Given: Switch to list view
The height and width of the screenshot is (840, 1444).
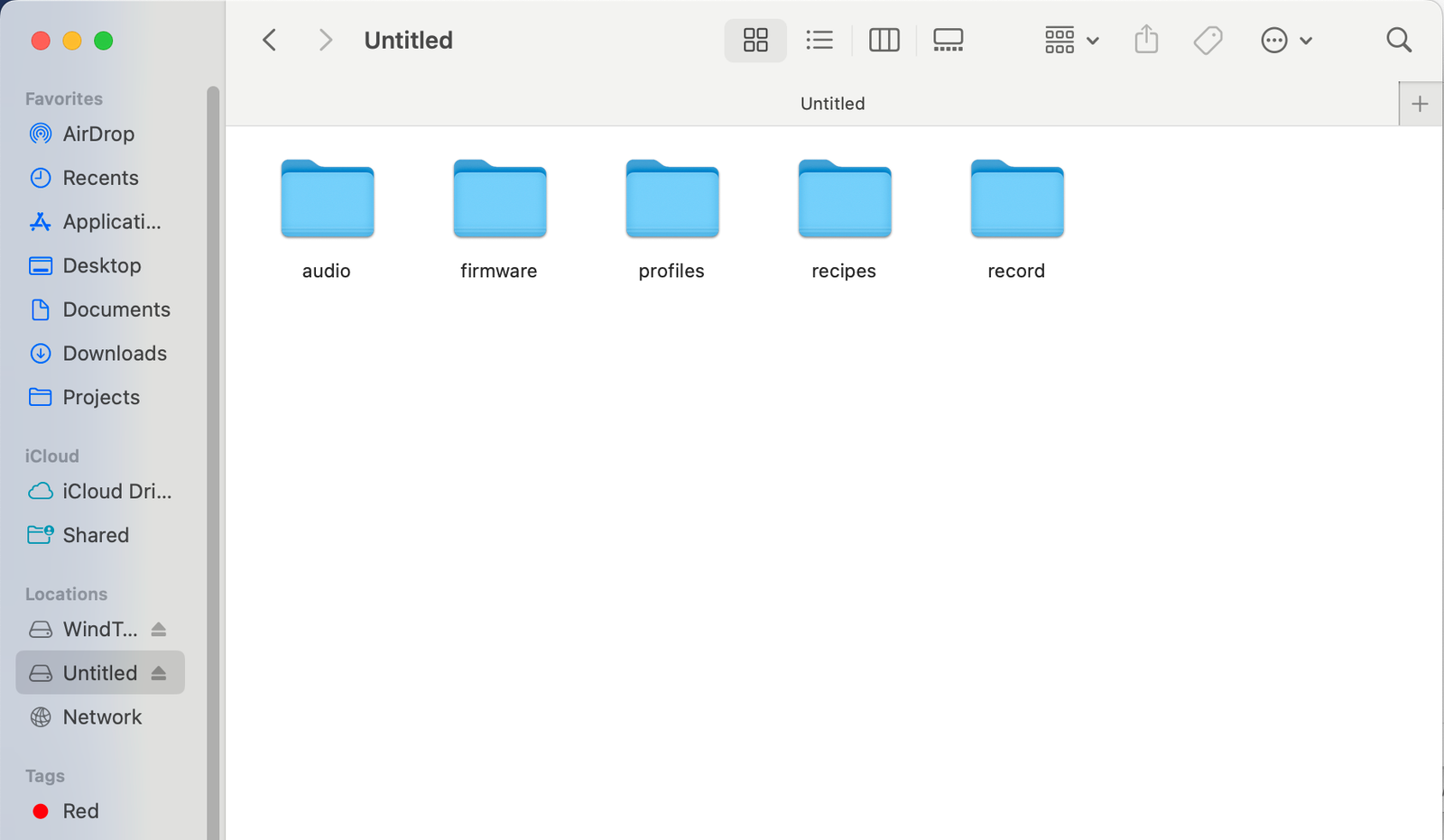Looking at the screenshot, I should 819,40.
